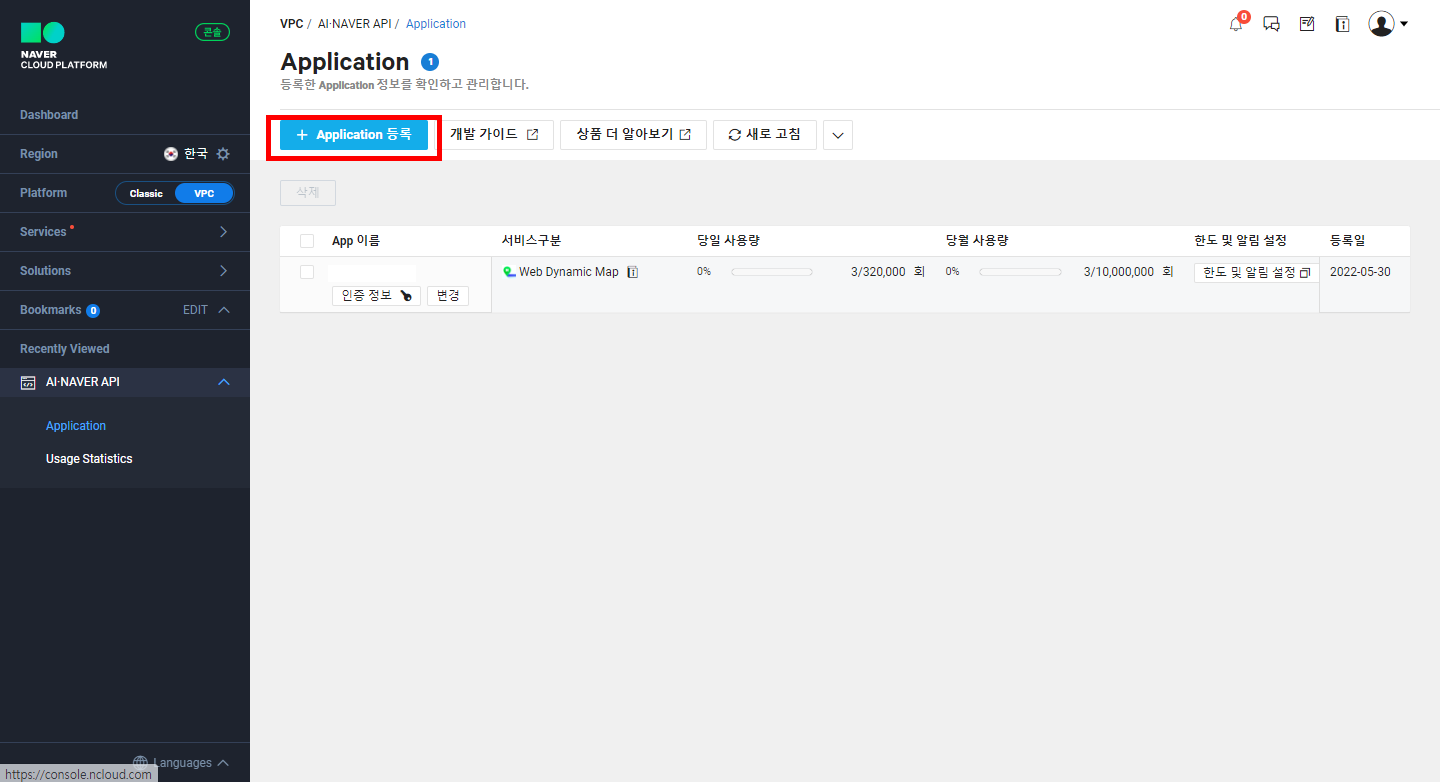
Task: Click the 콘솔 console badge
Action: click(212, 32)
